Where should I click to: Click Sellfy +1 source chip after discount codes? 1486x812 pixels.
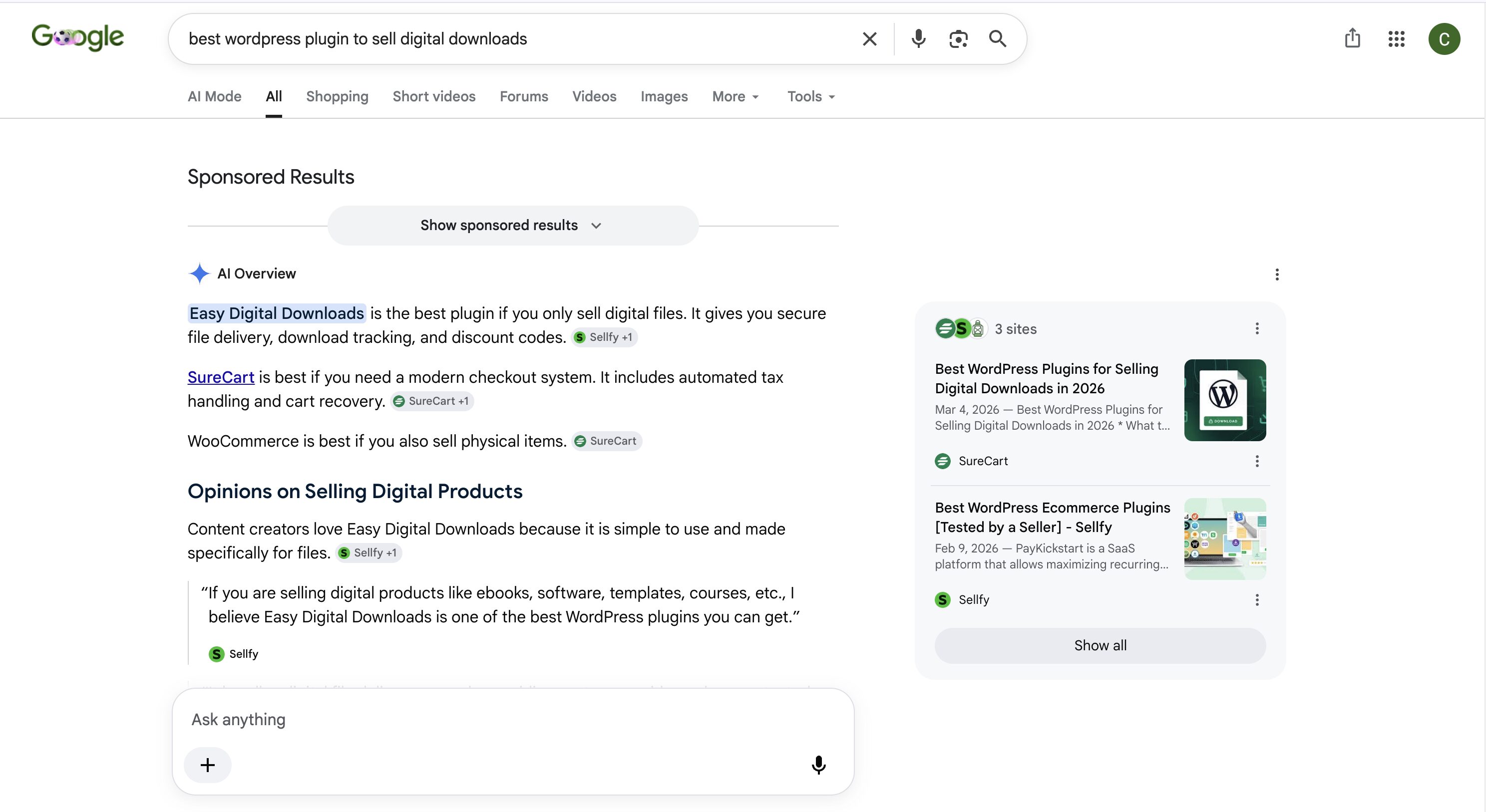[604, 337]
